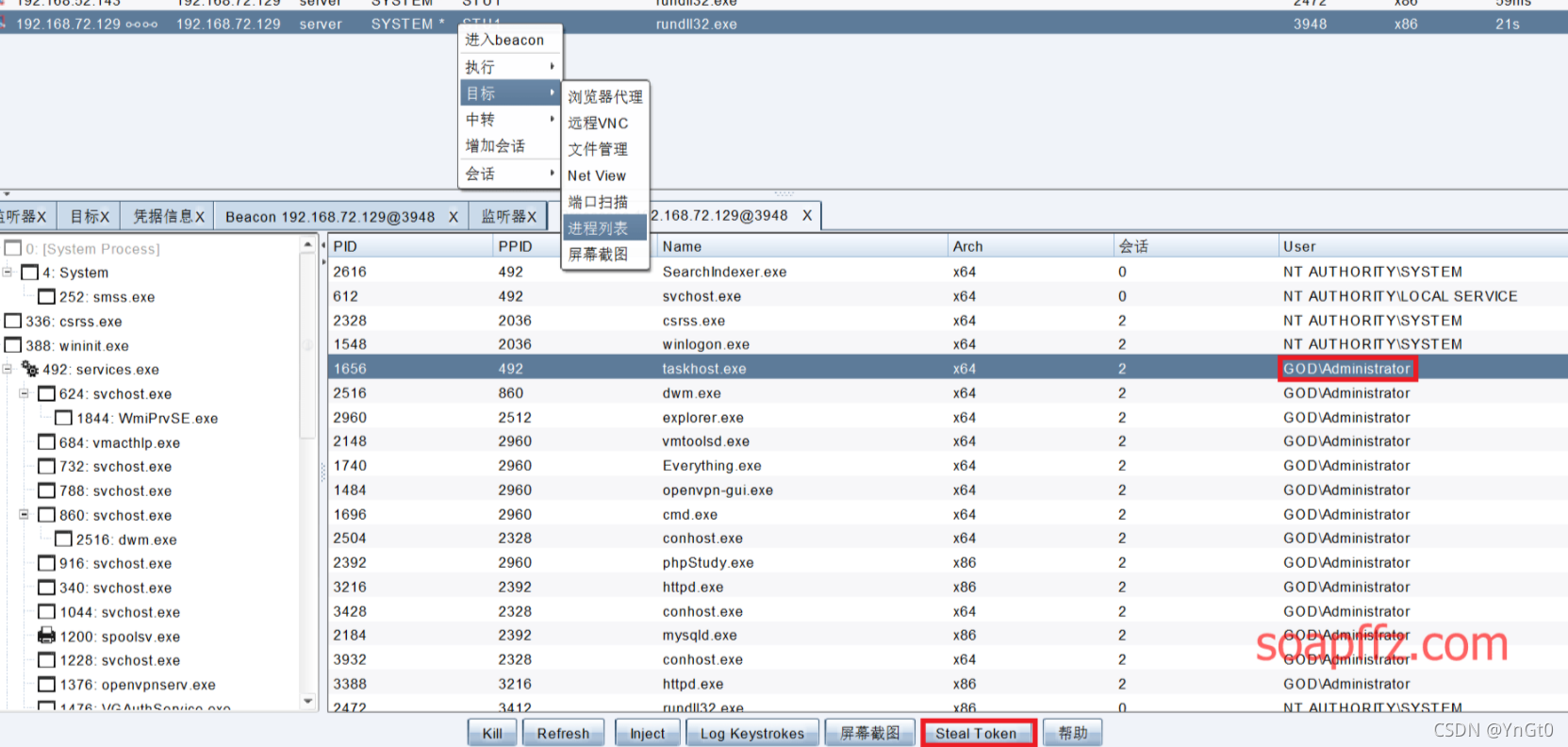Choose 增加会话 menu entry
The width and height of the screenshot is (1568, 747).
[510, 146]
